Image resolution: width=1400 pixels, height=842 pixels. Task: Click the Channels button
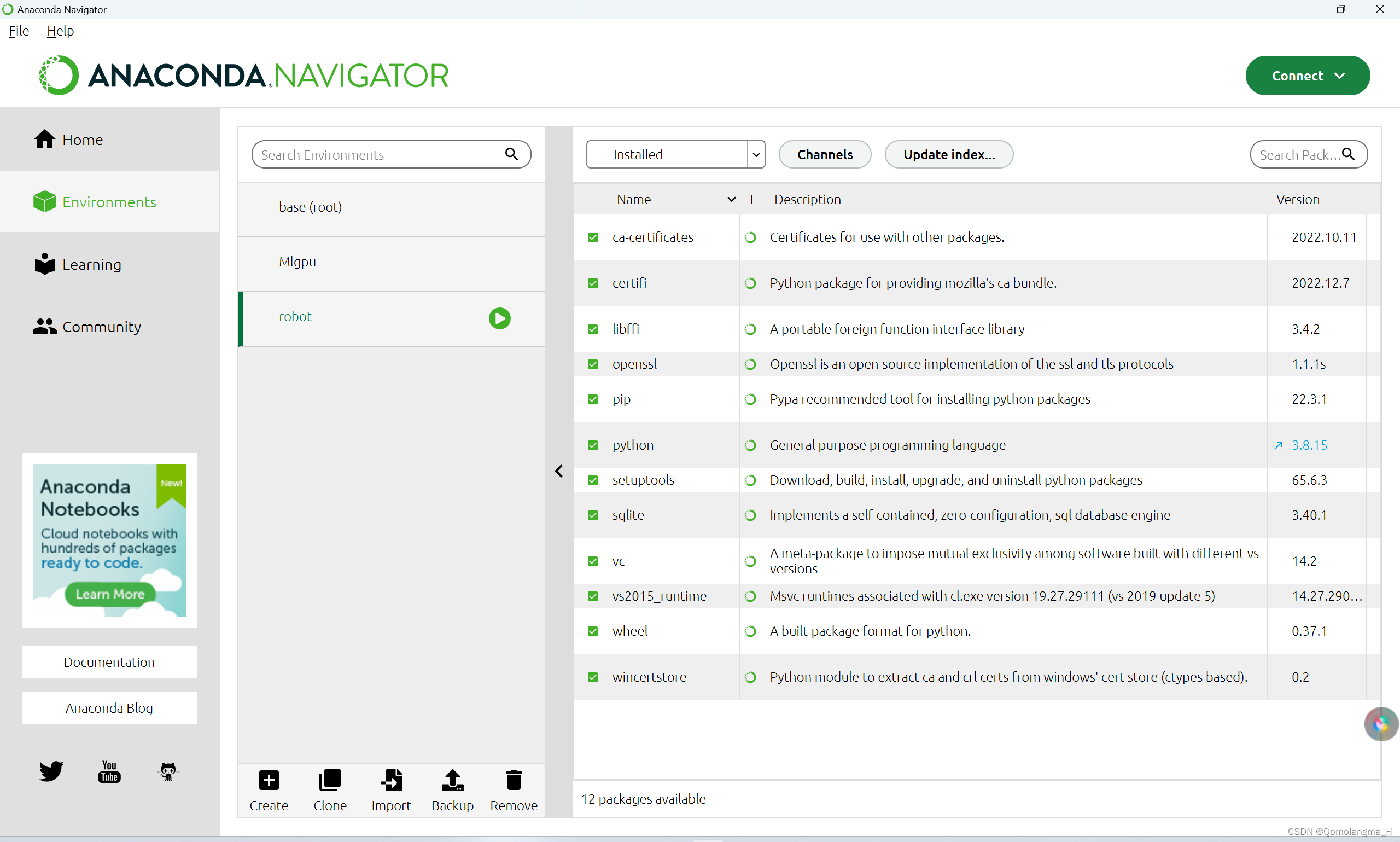tap(825, 154)
